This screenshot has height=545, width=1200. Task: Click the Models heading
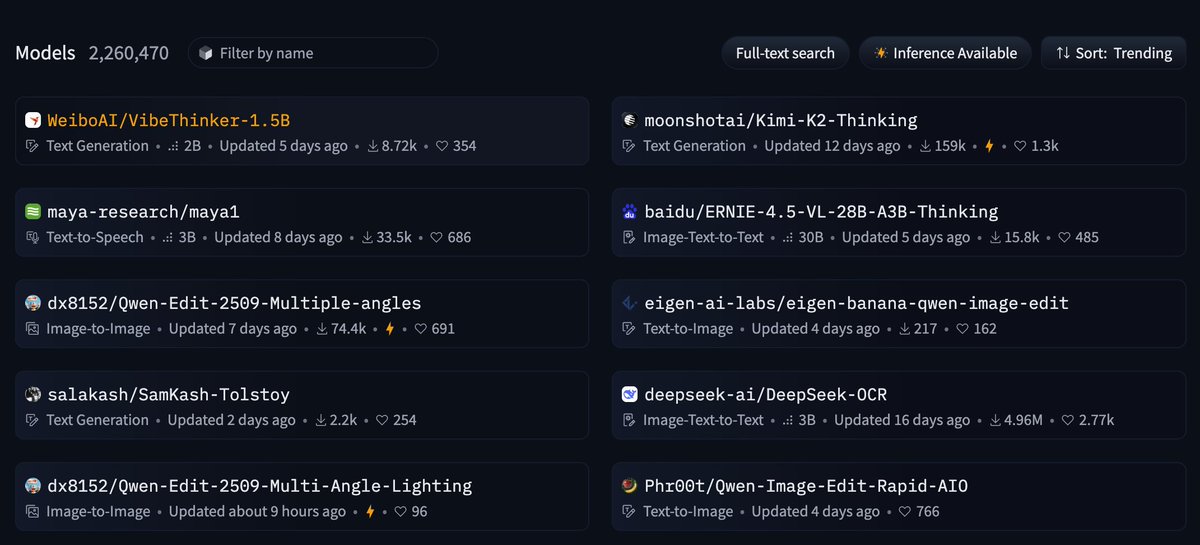pos(45,53)
